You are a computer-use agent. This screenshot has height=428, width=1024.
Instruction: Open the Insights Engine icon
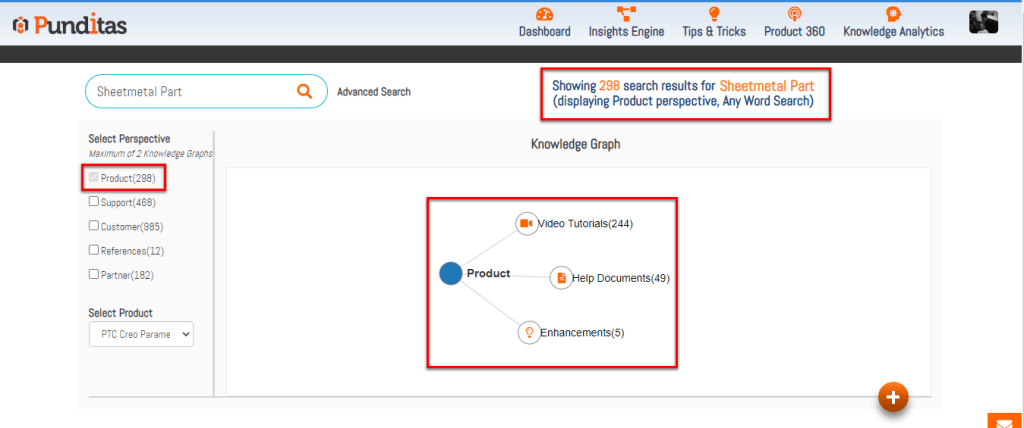click(x=627, y=14)
